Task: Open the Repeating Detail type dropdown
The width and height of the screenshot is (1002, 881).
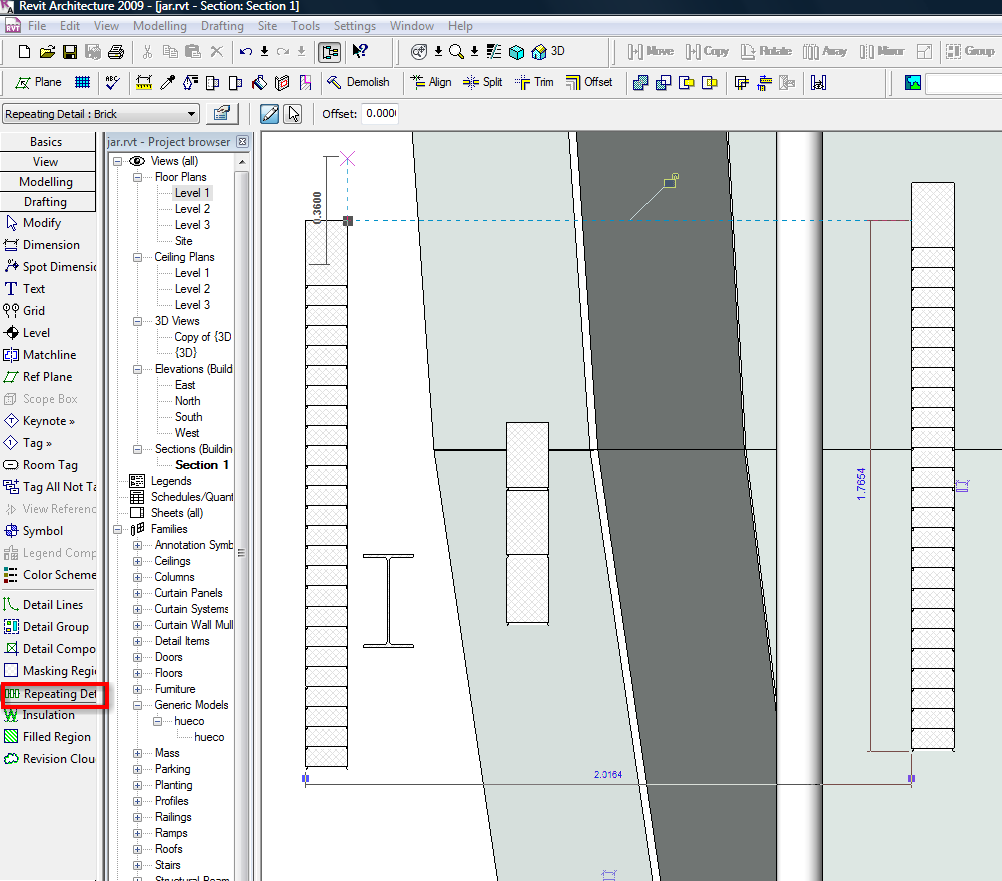Action: (192, 114)
